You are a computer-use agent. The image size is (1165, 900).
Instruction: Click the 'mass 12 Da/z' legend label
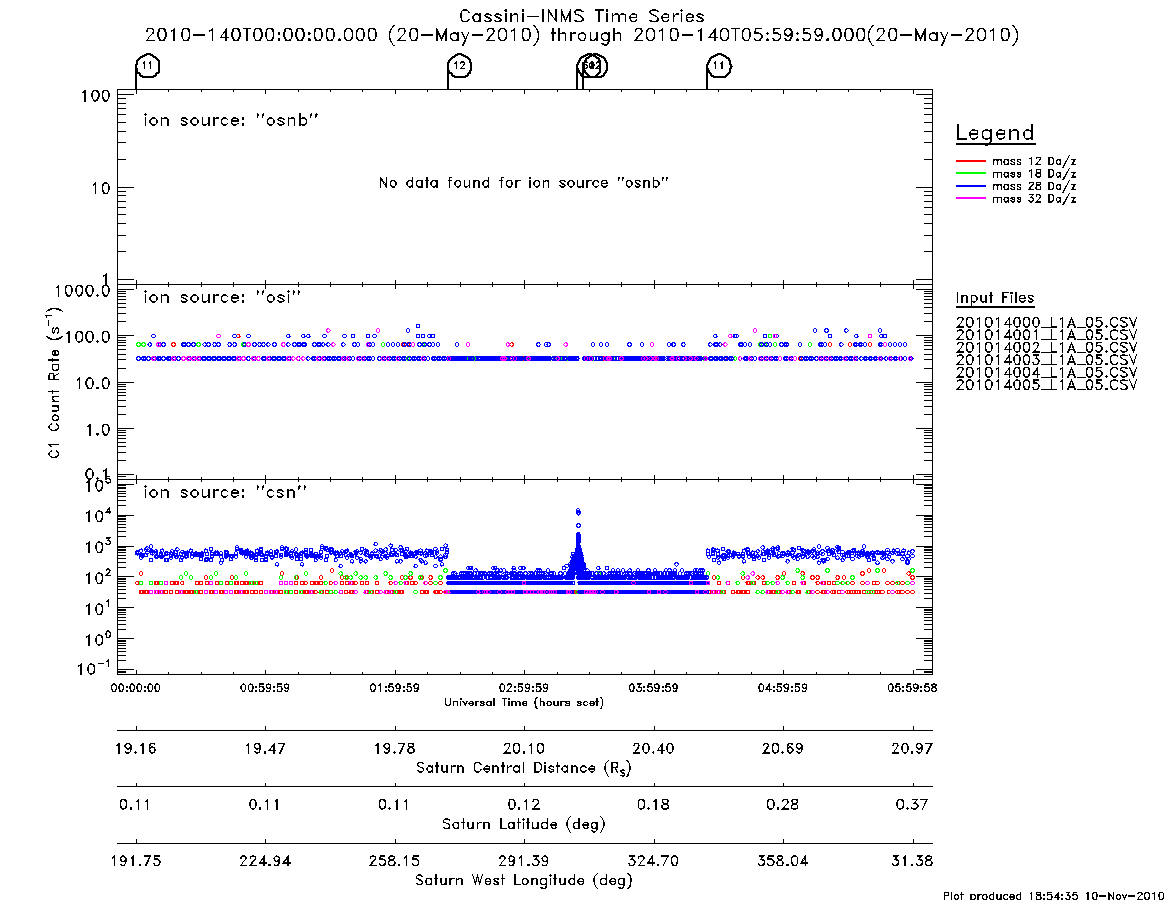[1034, 161]
